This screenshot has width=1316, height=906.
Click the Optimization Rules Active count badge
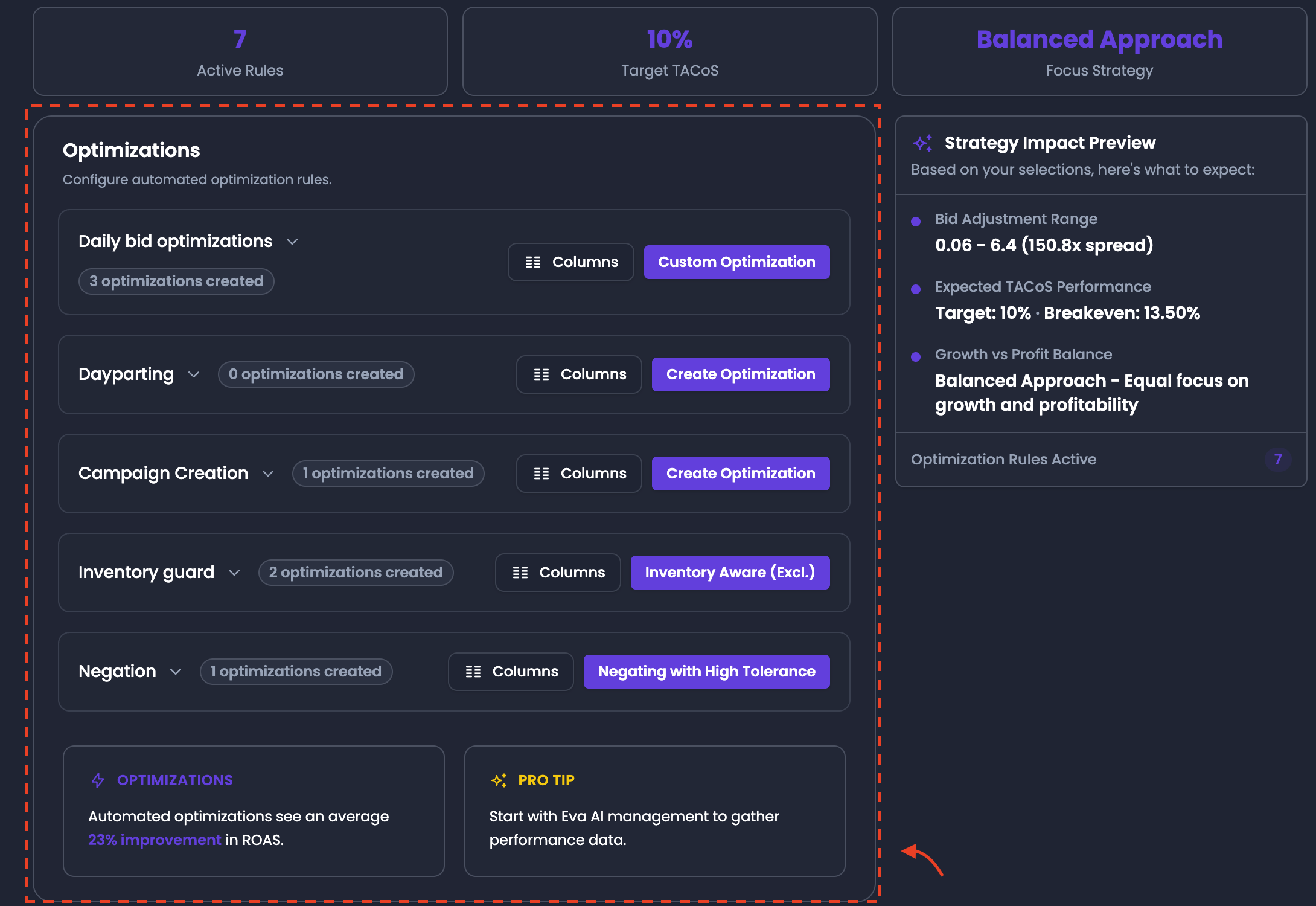1278,460
